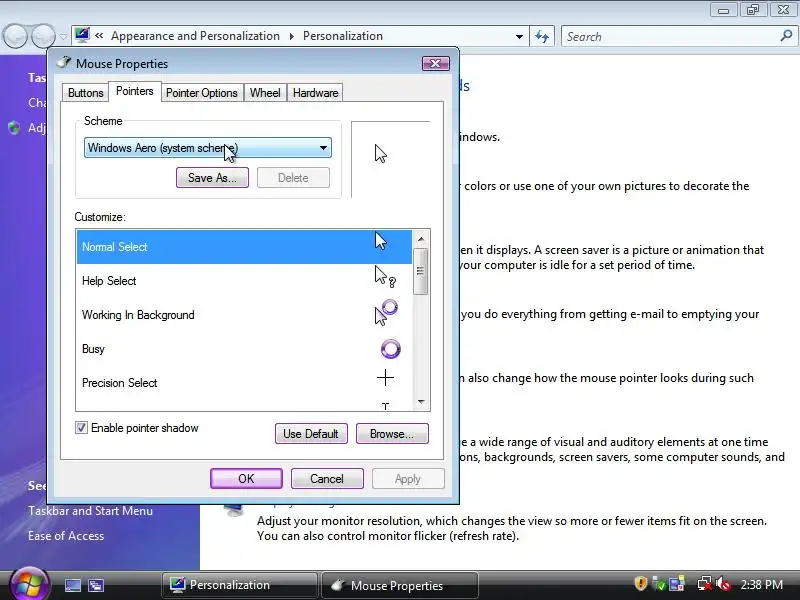800x600 pixels.
Task: Activate Mouse Properties taskbar button
Action: (x=399, y=585)
